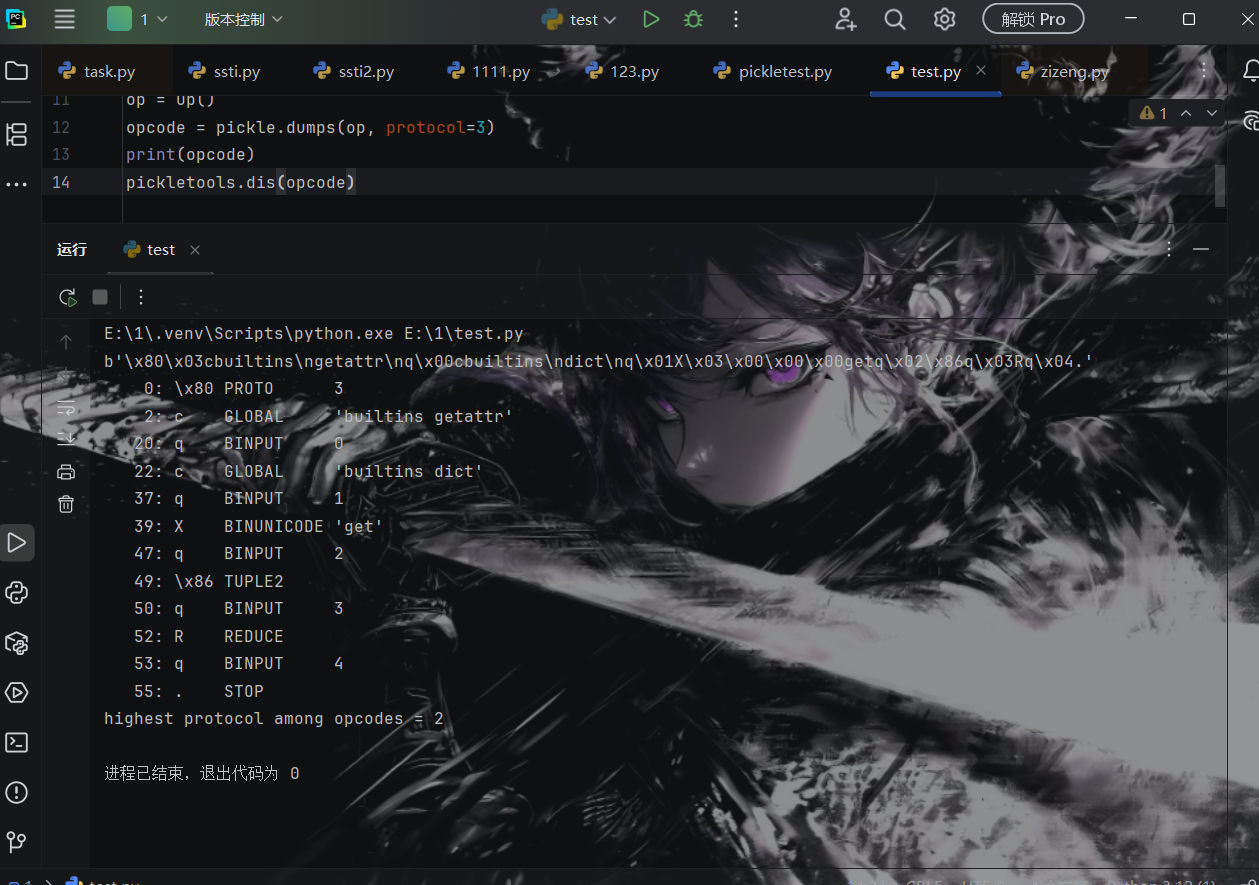Toggle scroll to end of output
Screen dimensions: 1259x885
[x=66, y=438]
